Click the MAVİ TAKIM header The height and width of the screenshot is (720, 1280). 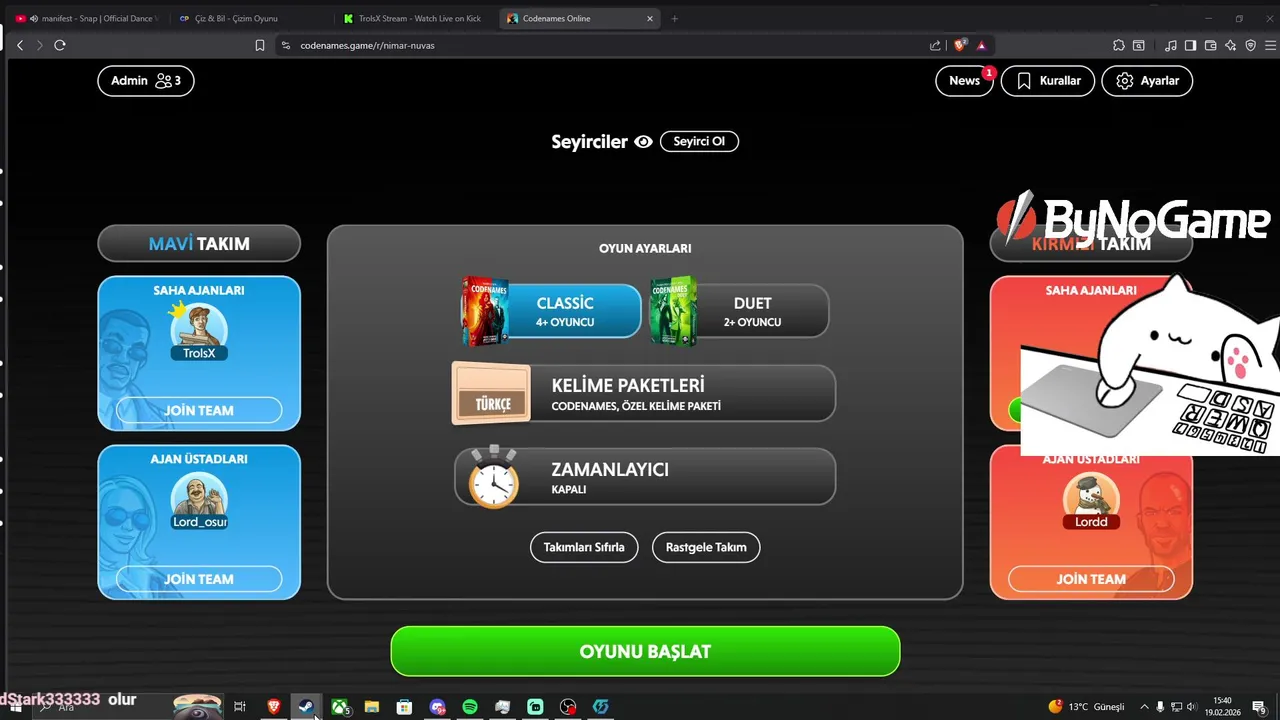click(x=199, y=244)
